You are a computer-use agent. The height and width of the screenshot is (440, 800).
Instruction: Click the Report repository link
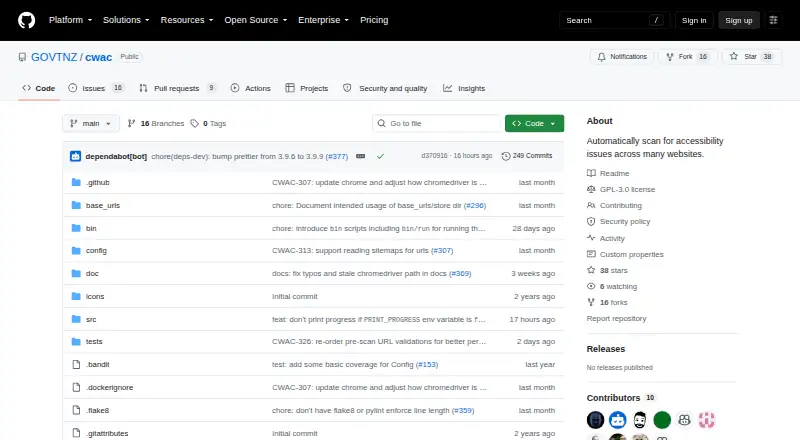coord(616,319)
